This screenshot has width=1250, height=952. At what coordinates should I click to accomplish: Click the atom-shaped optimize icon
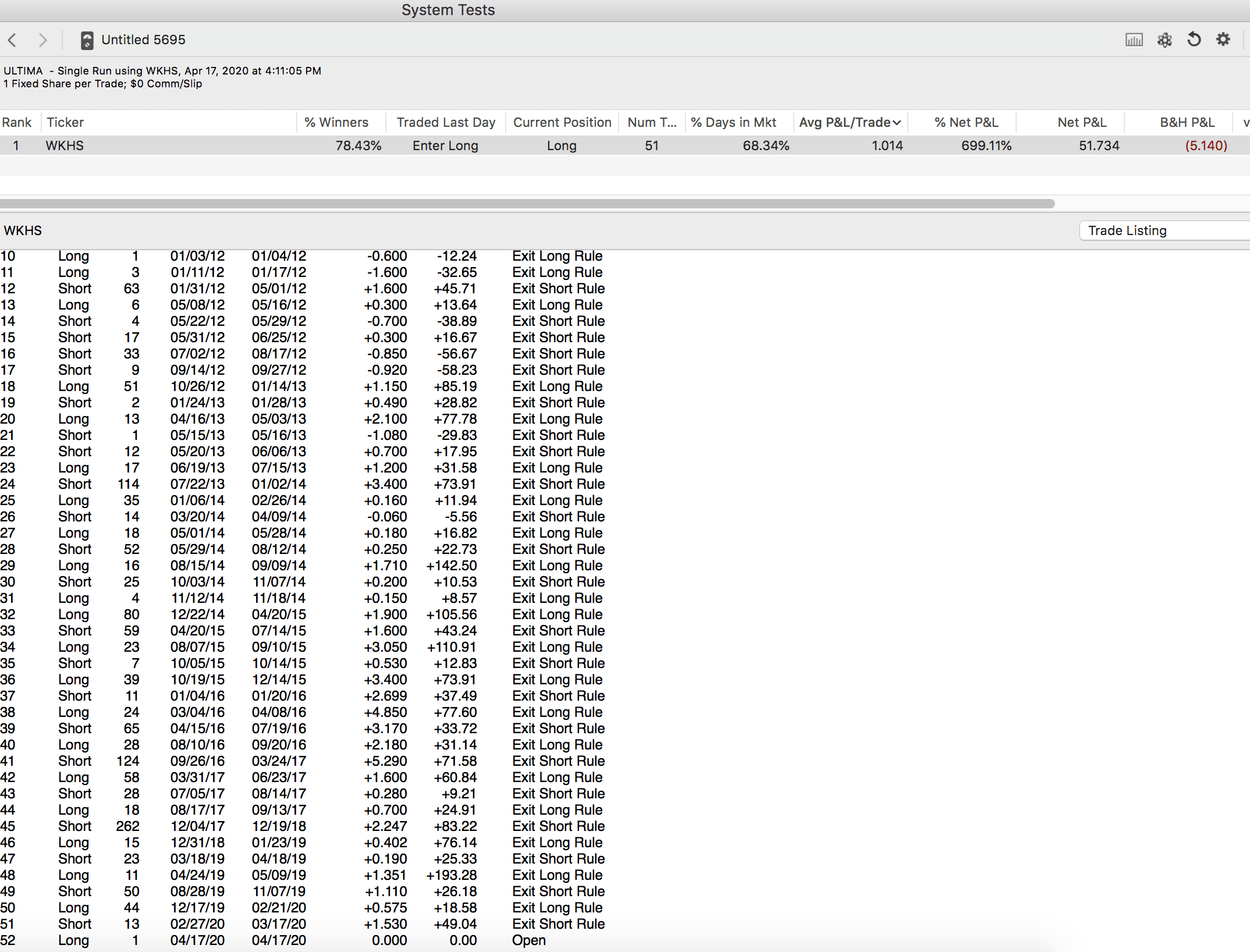coord(1164,40)
